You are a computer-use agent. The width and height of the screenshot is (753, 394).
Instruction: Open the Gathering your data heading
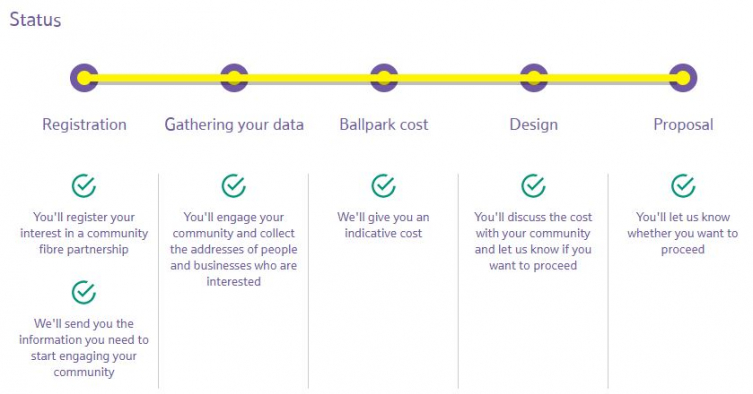tap(234, 125)
